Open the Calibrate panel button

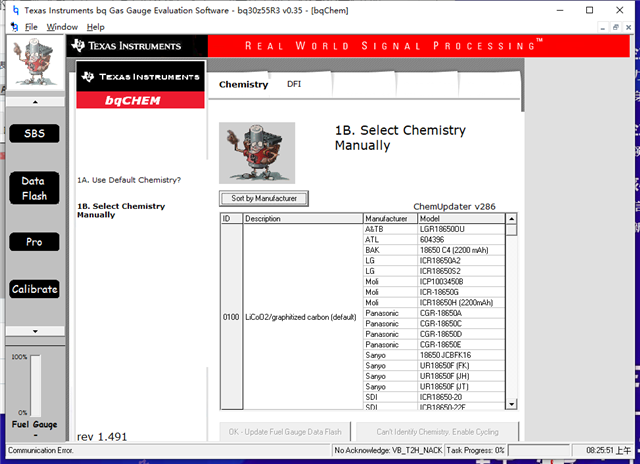tap(34, 289)
